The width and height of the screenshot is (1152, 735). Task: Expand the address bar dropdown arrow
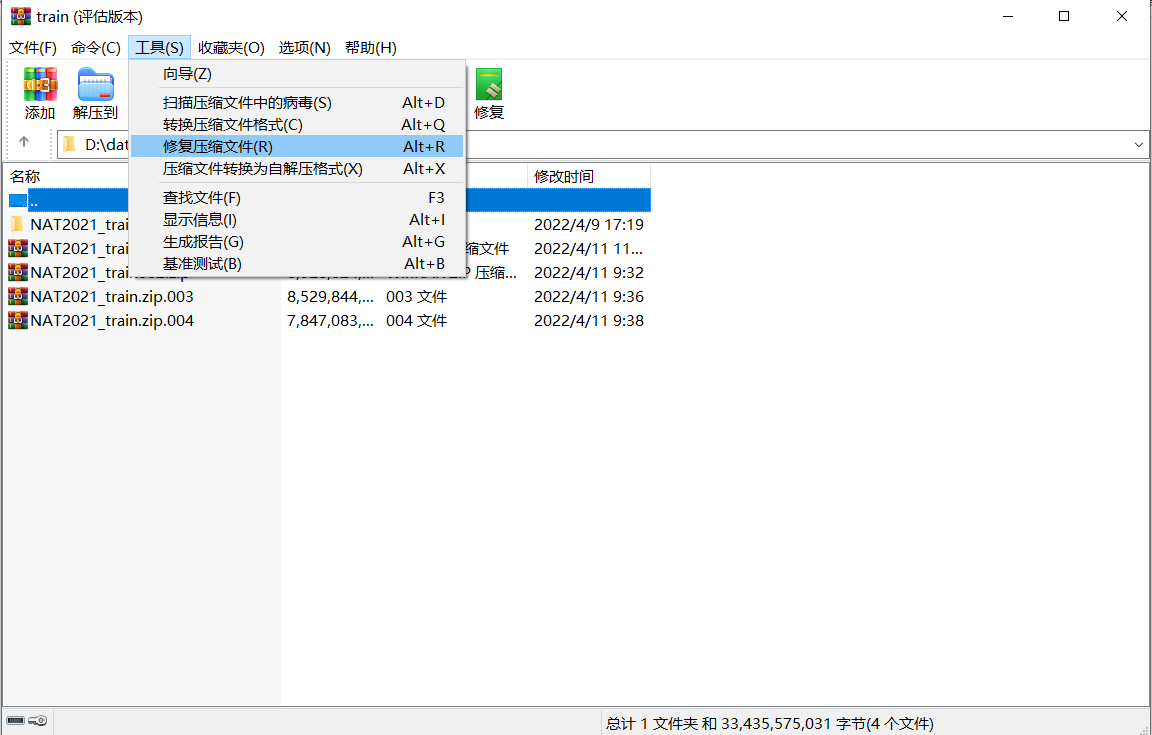pyautogui.click(x=1138, y=144)
